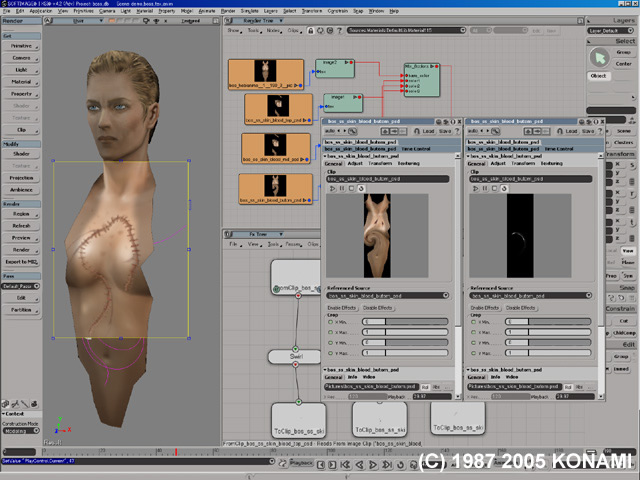Switch to Adjust tab in swirl-preview editor
This screenshot has height=480, width=640.
pos(355,164)
